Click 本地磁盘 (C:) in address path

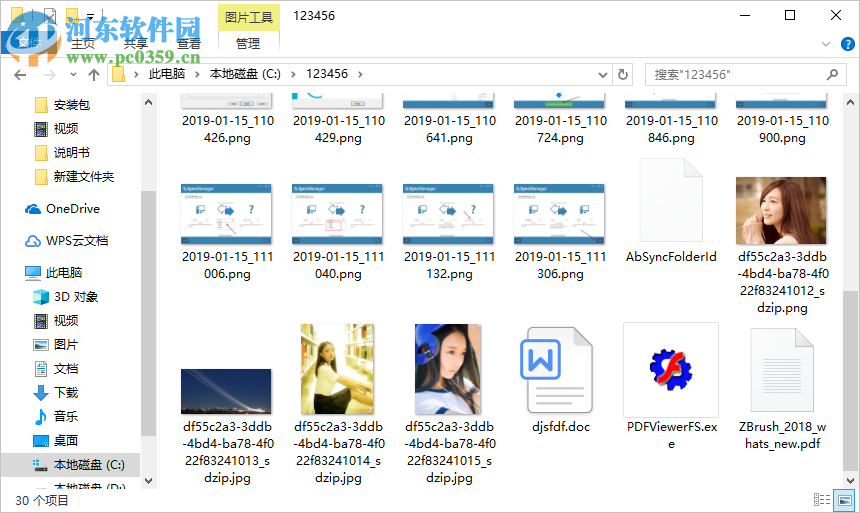click(x=245, y=74)
